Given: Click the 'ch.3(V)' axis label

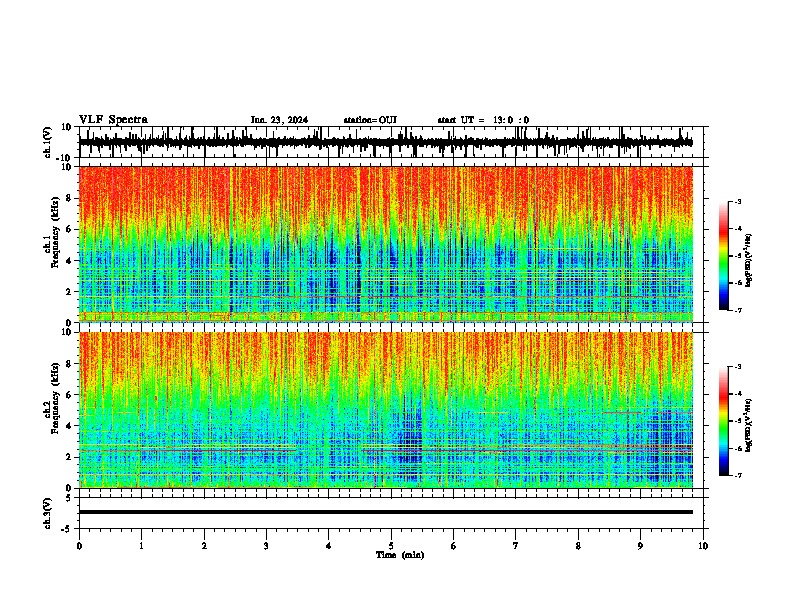Looking at the screenshot, I should click(x=48, y=513).
